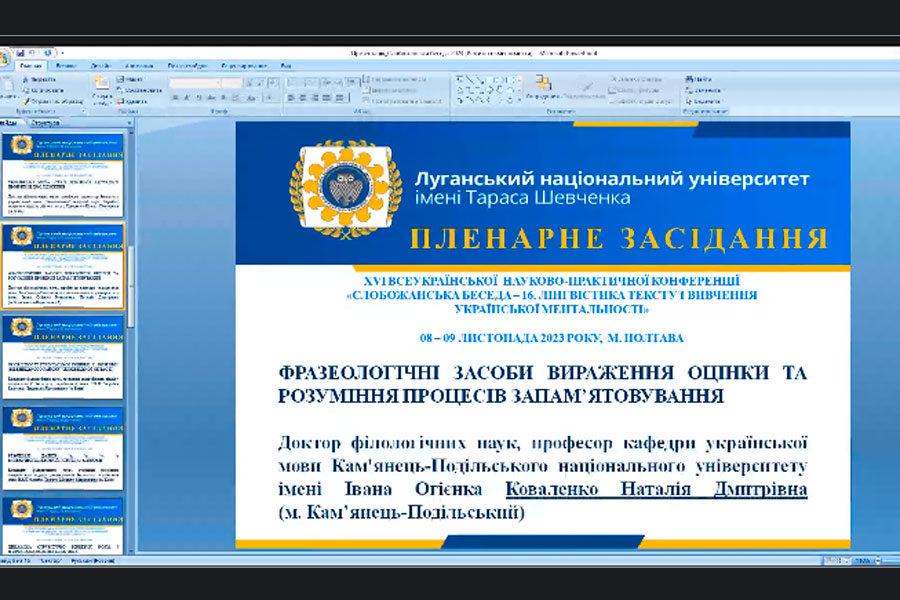The image size is (900, 600).
Task: Select the highlighted second slide thumbnail
Action: (x=63, y=266)
